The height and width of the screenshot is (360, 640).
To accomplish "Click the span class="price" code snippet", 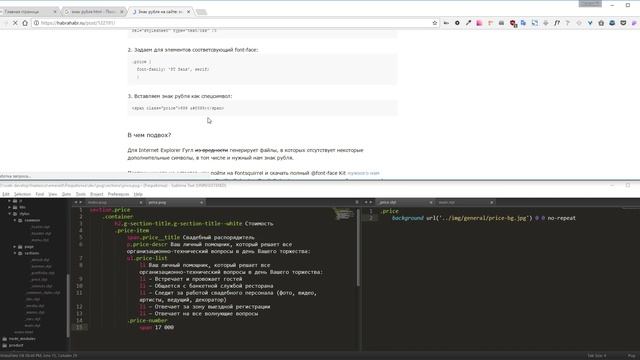I will (178, 108).
